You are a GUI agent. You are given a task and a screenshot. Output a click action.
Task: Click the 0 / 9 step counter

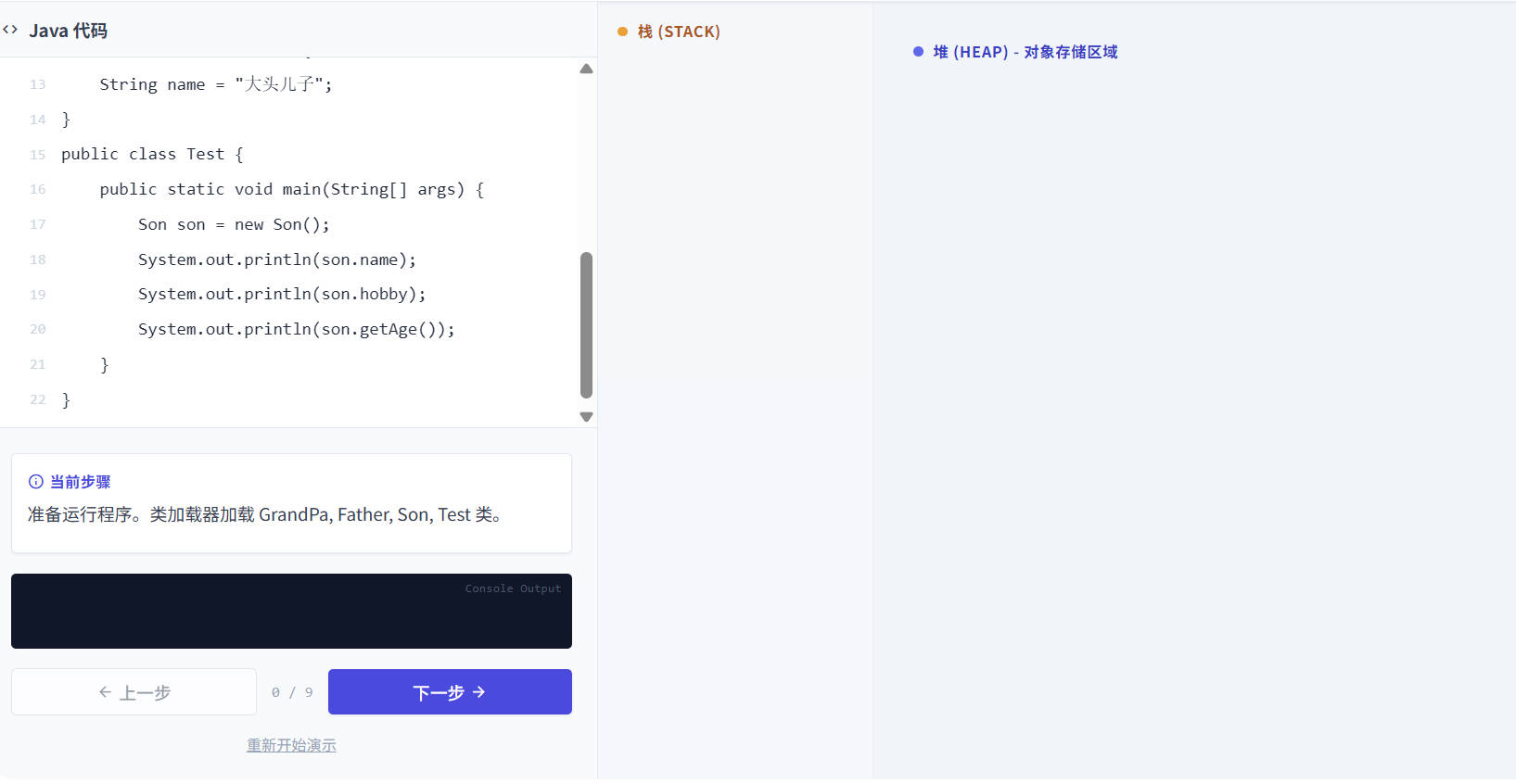click(292, 692)
